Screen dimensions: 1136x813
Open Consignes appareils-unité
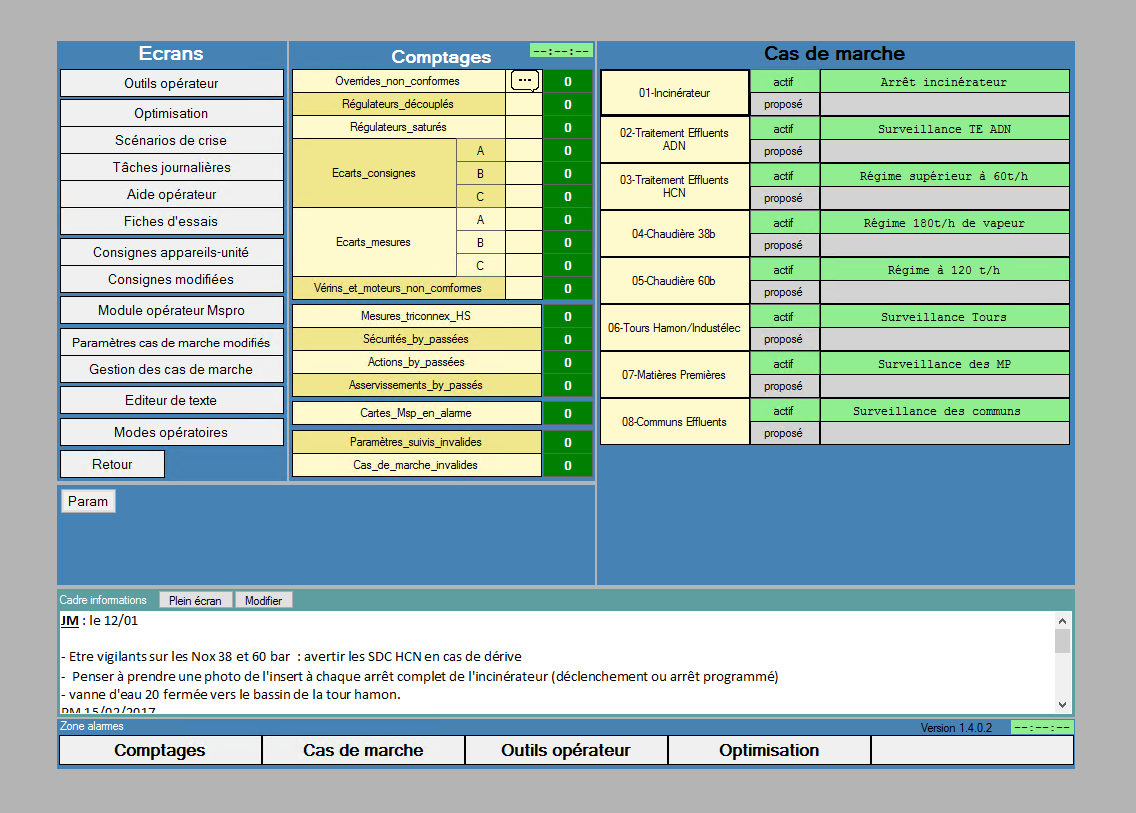172,252
